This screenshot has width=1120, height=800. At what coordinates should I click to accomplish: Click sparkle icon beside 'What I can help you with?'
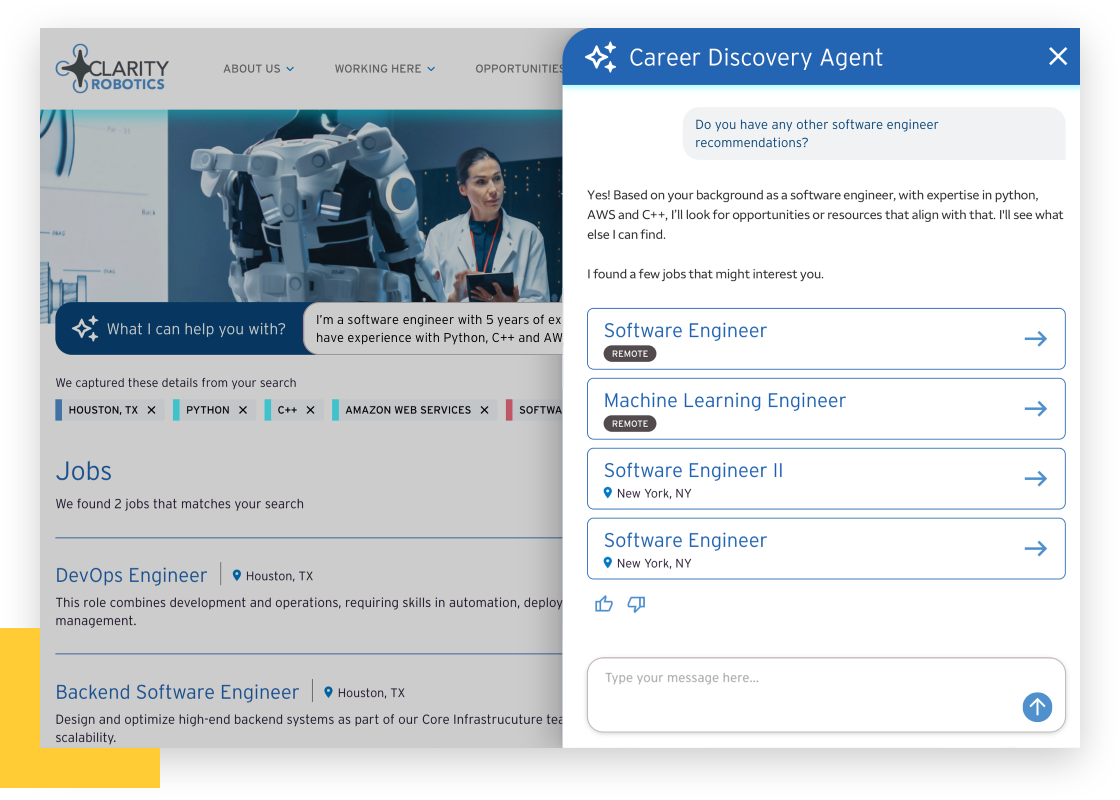(85, 329)
